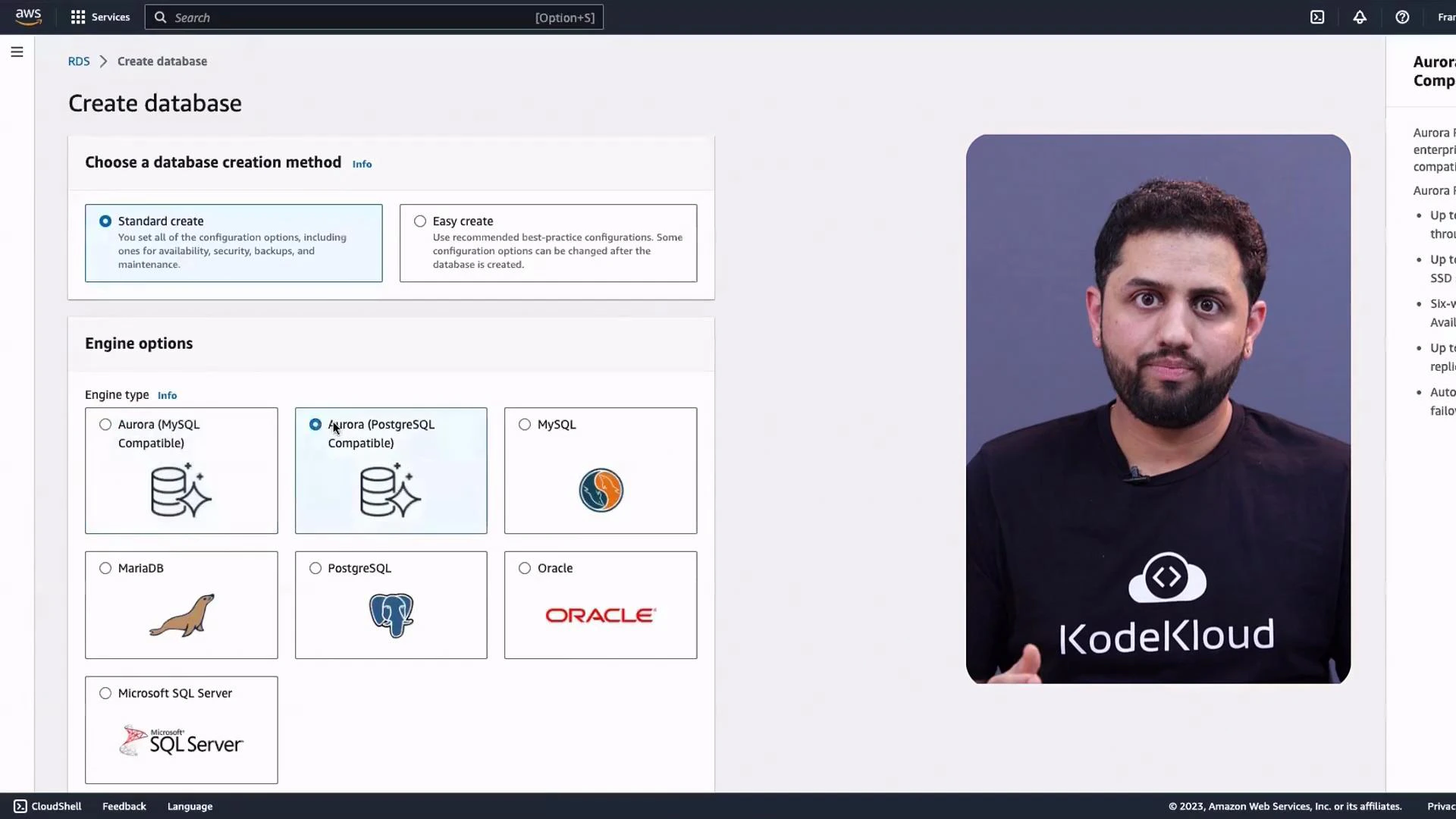Image resolution: width=1456 pixels, height=819 pixels.
Task: Open CloudShell from the top navigation bar
Action: 1317,17
